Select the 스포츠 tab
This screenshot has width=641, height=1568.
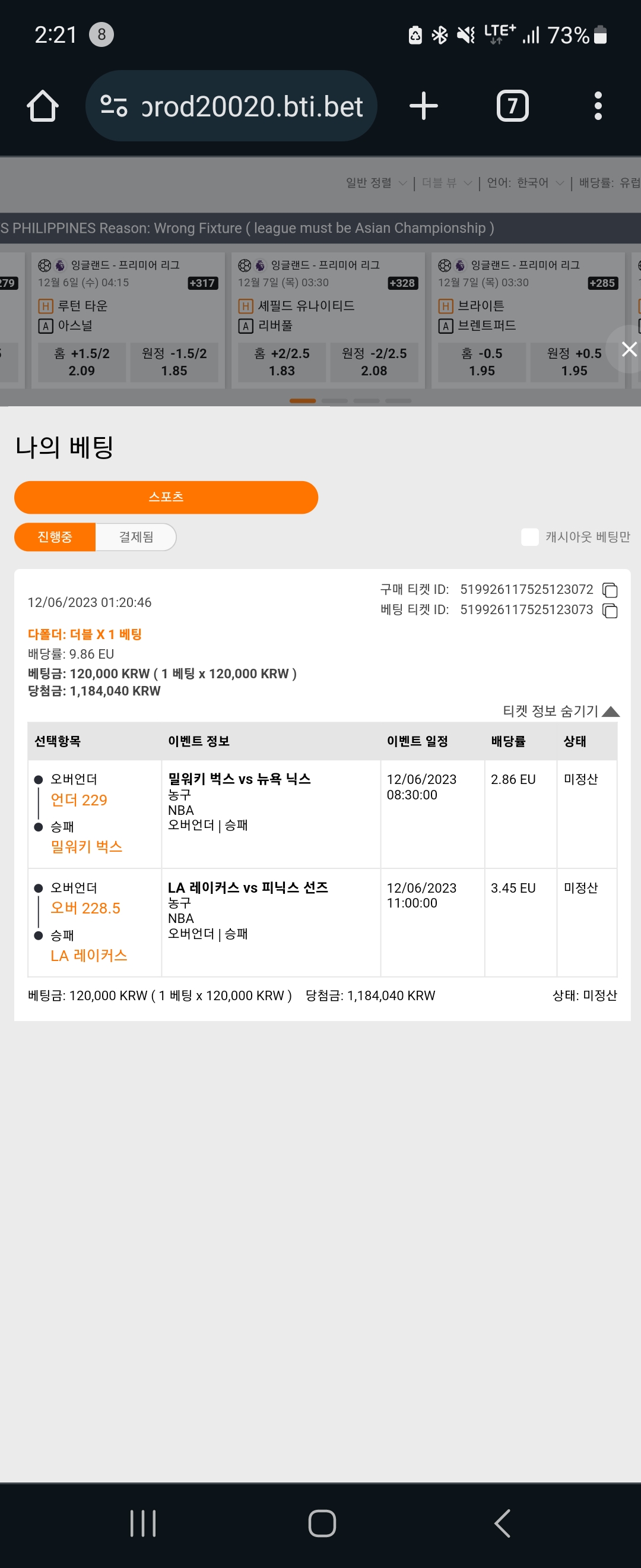pyautogui.click(x=166, y=497)
